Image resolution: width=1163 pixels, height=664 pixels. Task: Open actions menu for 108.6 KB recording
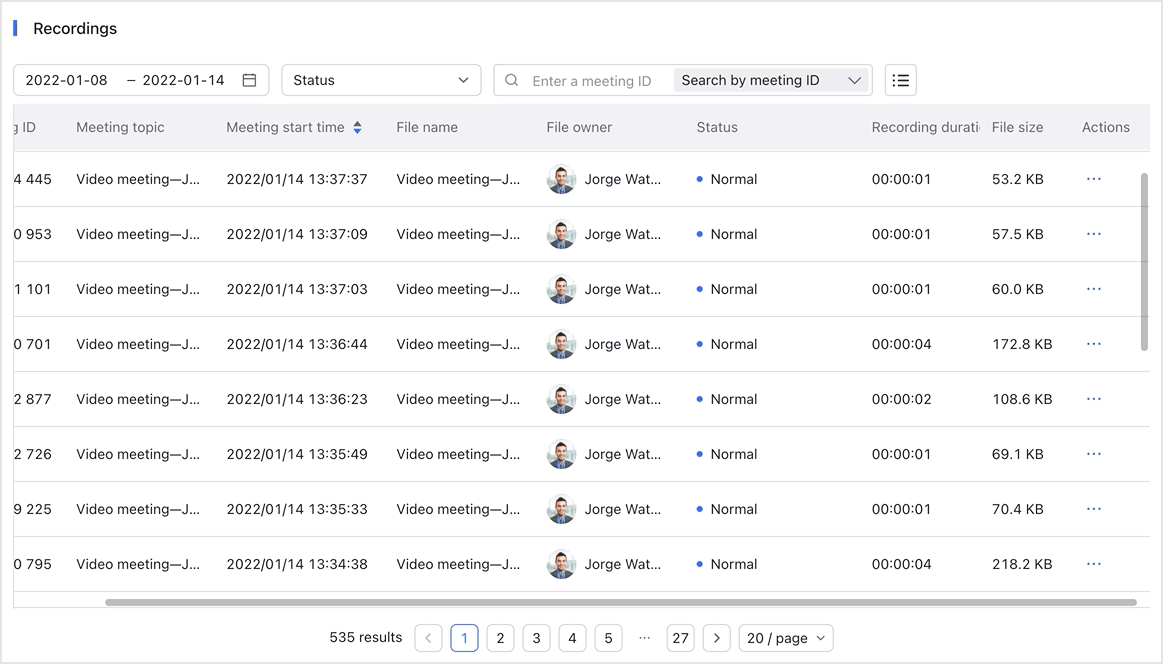click(x=1093, y=398)
